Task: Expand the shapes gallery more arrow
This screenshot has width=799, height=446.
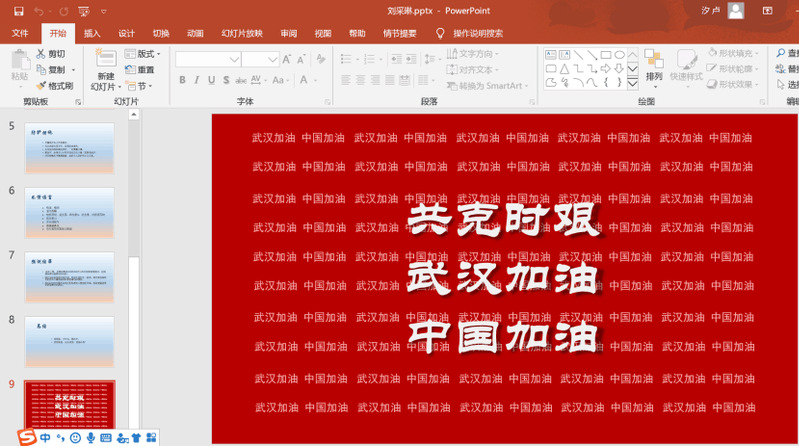Action: 632,83
